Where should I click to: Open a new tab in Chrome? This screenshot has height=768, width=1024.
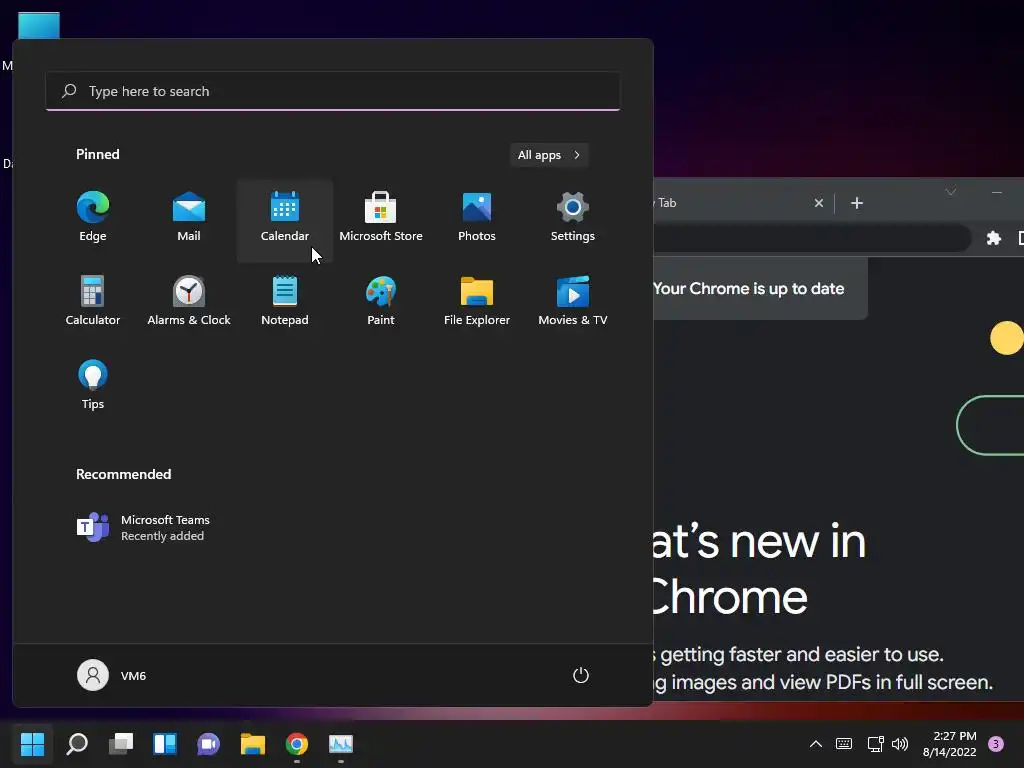pos(857,203)
